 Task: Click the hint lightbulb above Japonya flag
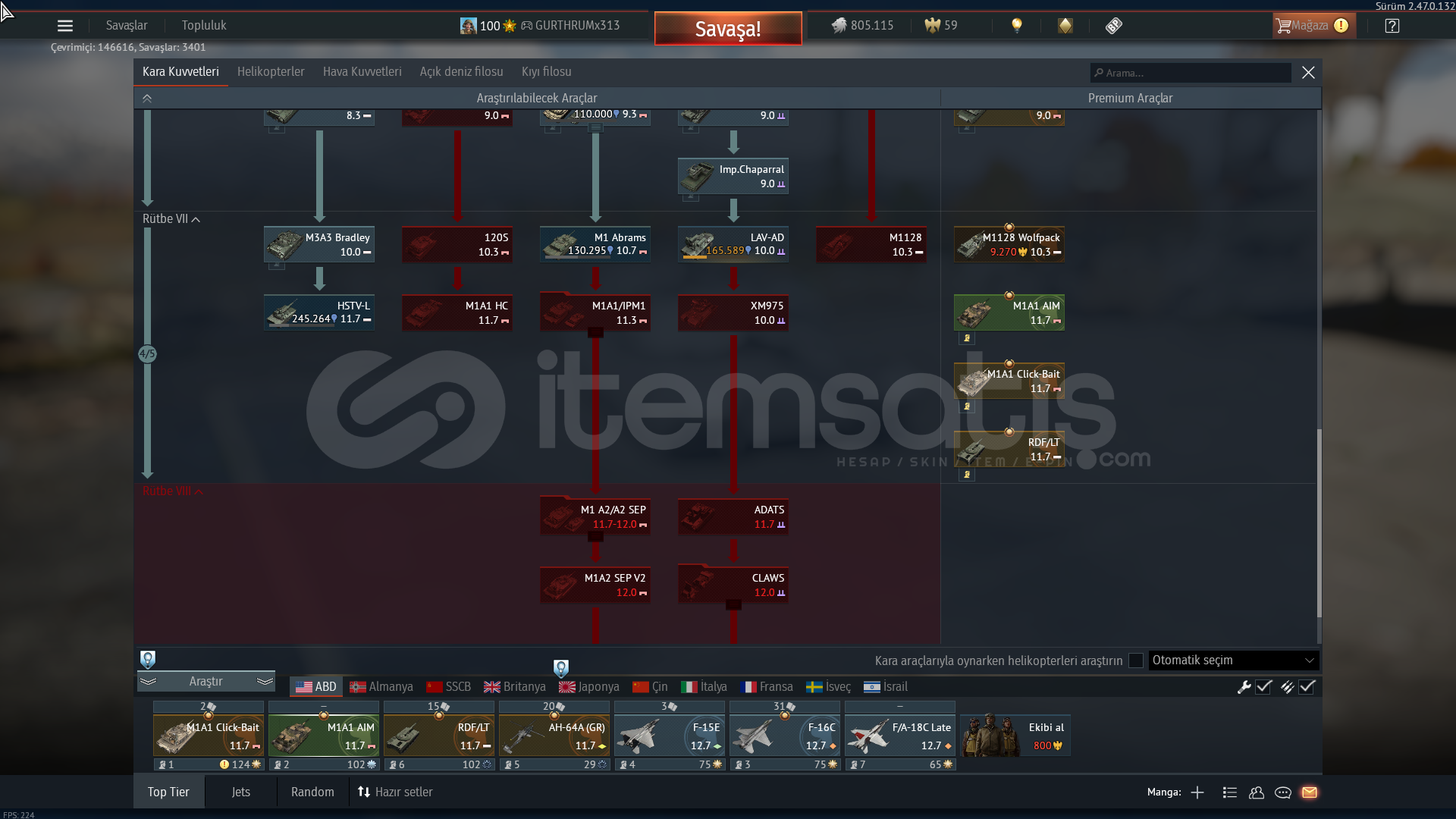561,668
